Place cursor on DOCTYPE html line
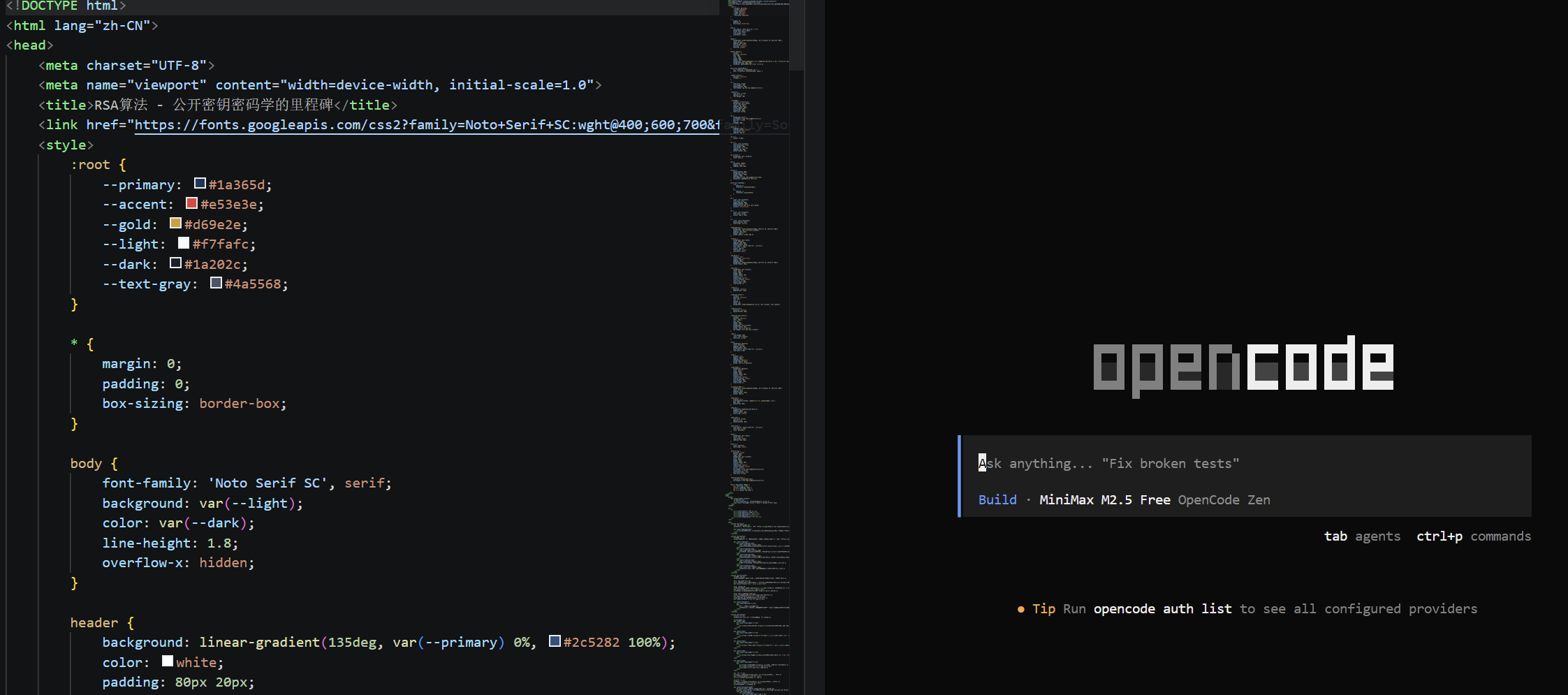 [x=66, y=6]
